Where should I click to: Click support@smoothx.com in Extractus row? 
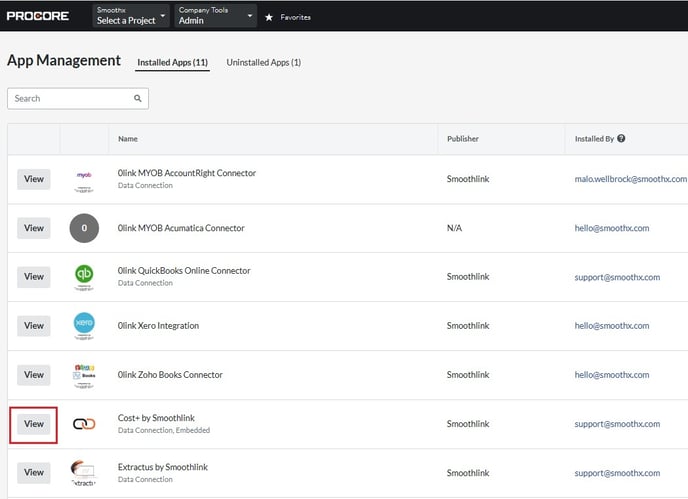tap(617, 473)
